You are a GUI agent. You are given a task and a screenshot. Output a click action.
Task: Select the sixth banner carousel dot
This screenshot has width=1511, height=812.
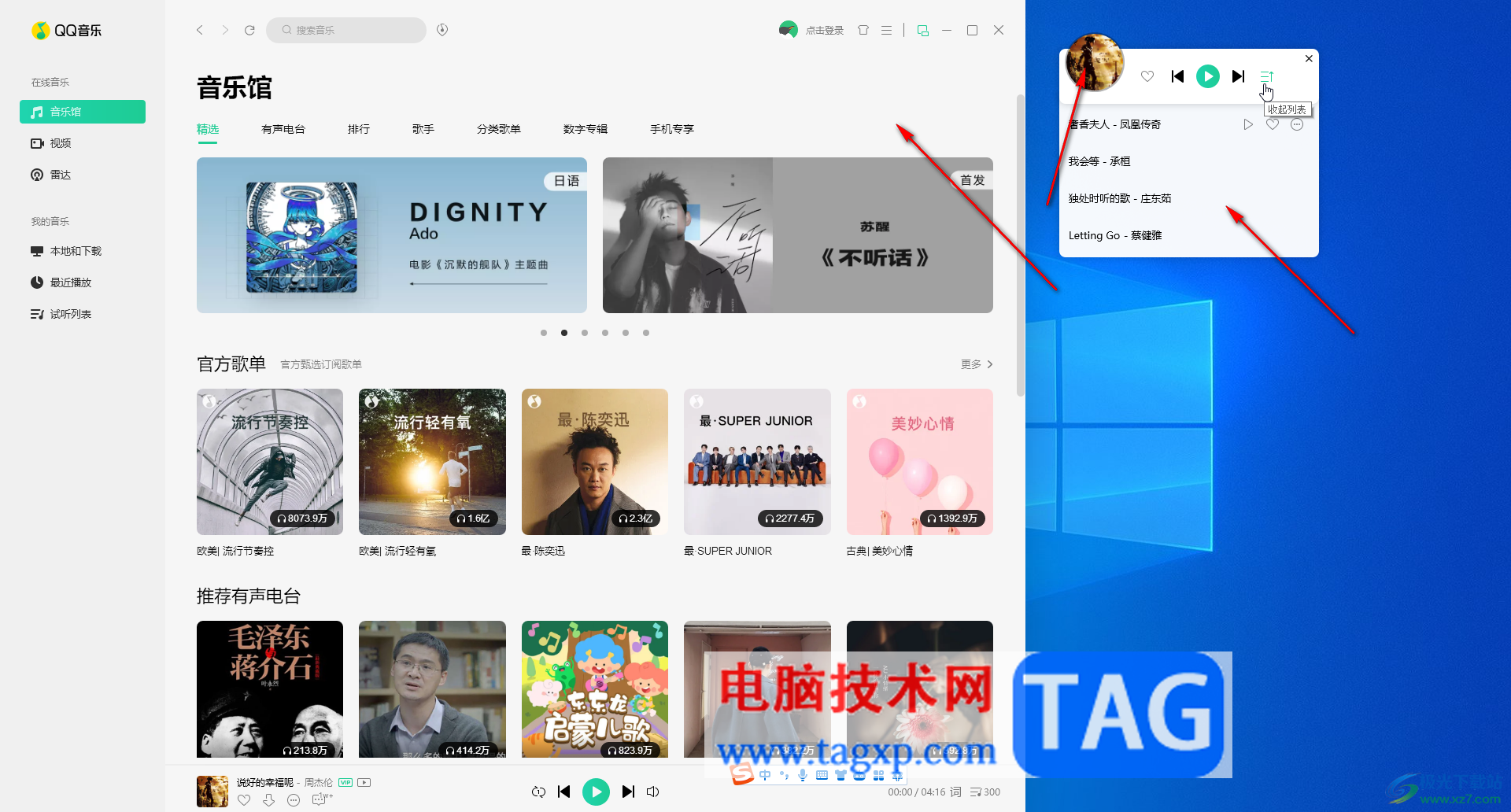[646, 333]
